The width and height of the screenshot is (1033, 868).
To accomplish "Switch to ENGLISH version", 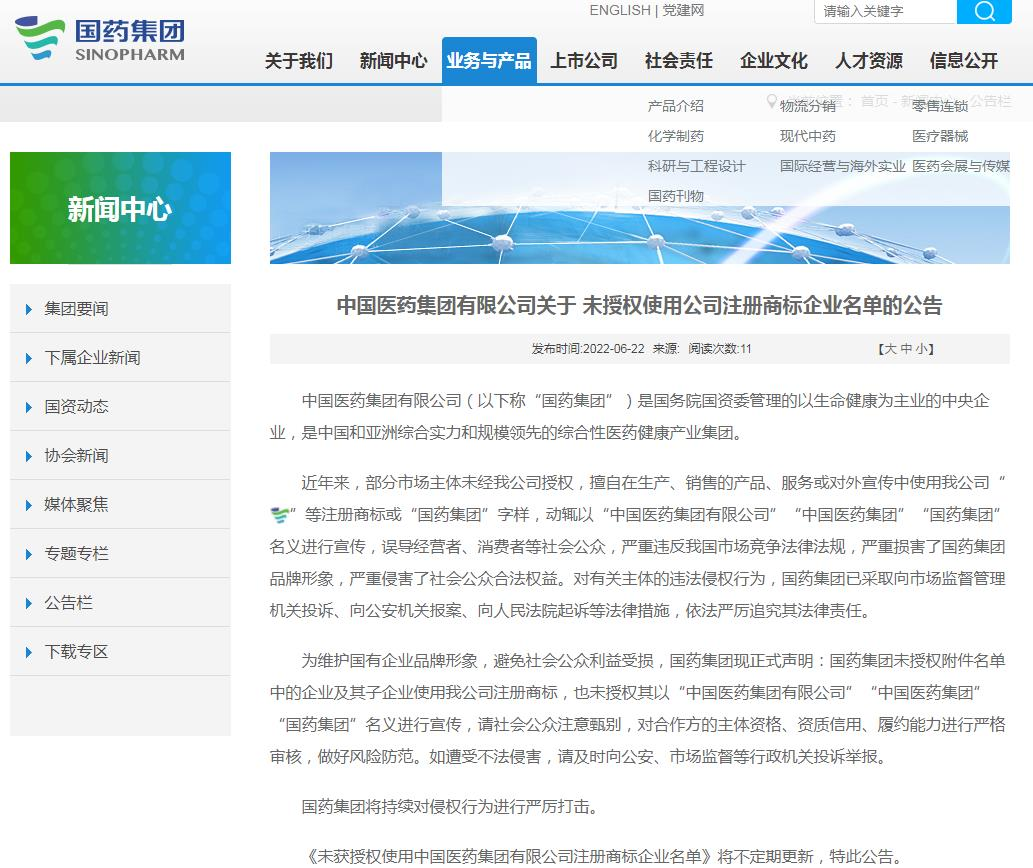I will (620, 11).
